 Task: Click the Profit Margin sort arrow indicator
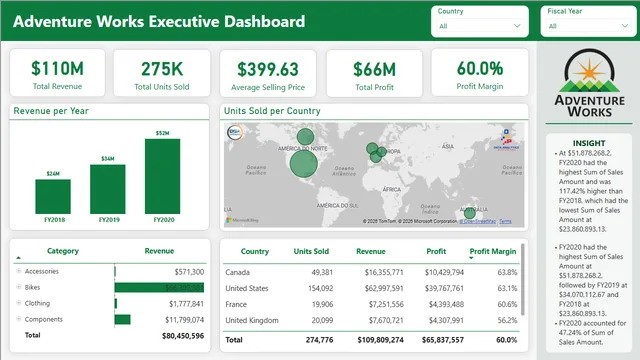471,258
